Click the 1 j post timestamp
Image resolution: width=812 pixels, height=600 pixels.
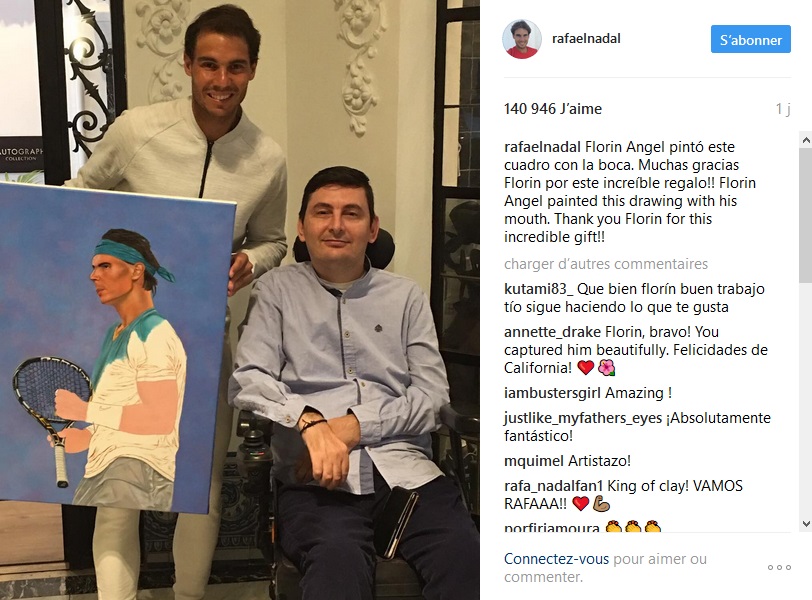(782, 109)
